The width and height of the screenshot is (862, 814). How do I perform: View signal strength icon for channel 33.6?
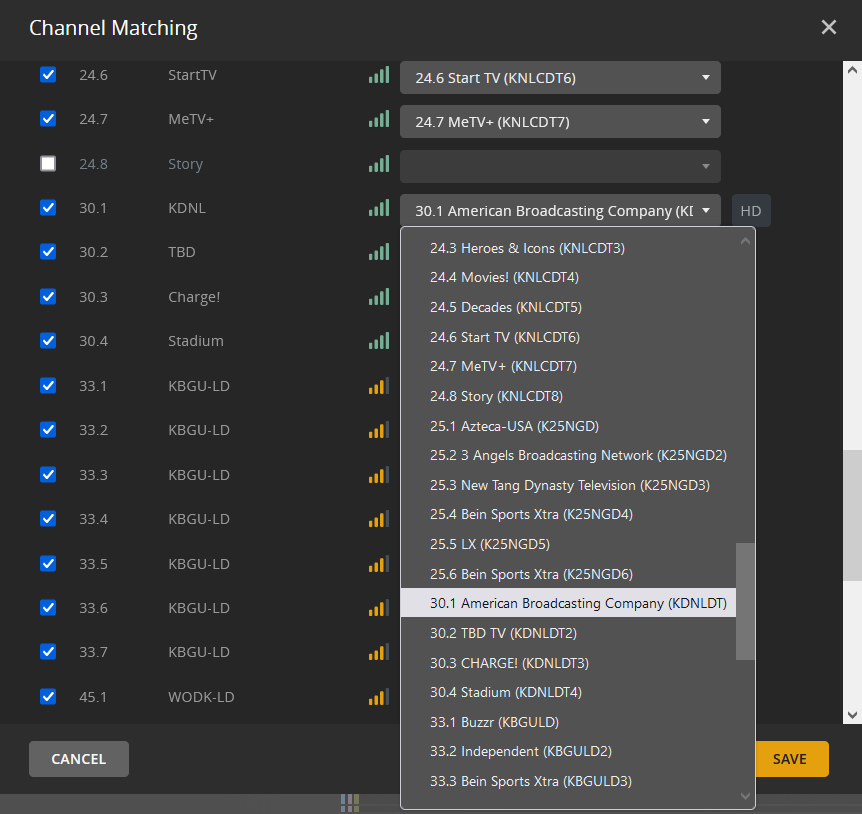(x=379, y=607)
